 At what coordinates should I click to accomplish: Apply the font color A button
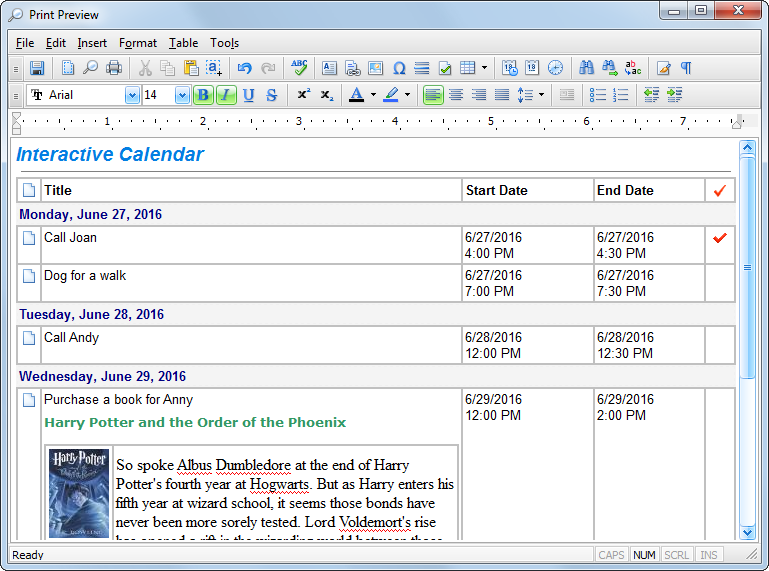click(357, 95)
